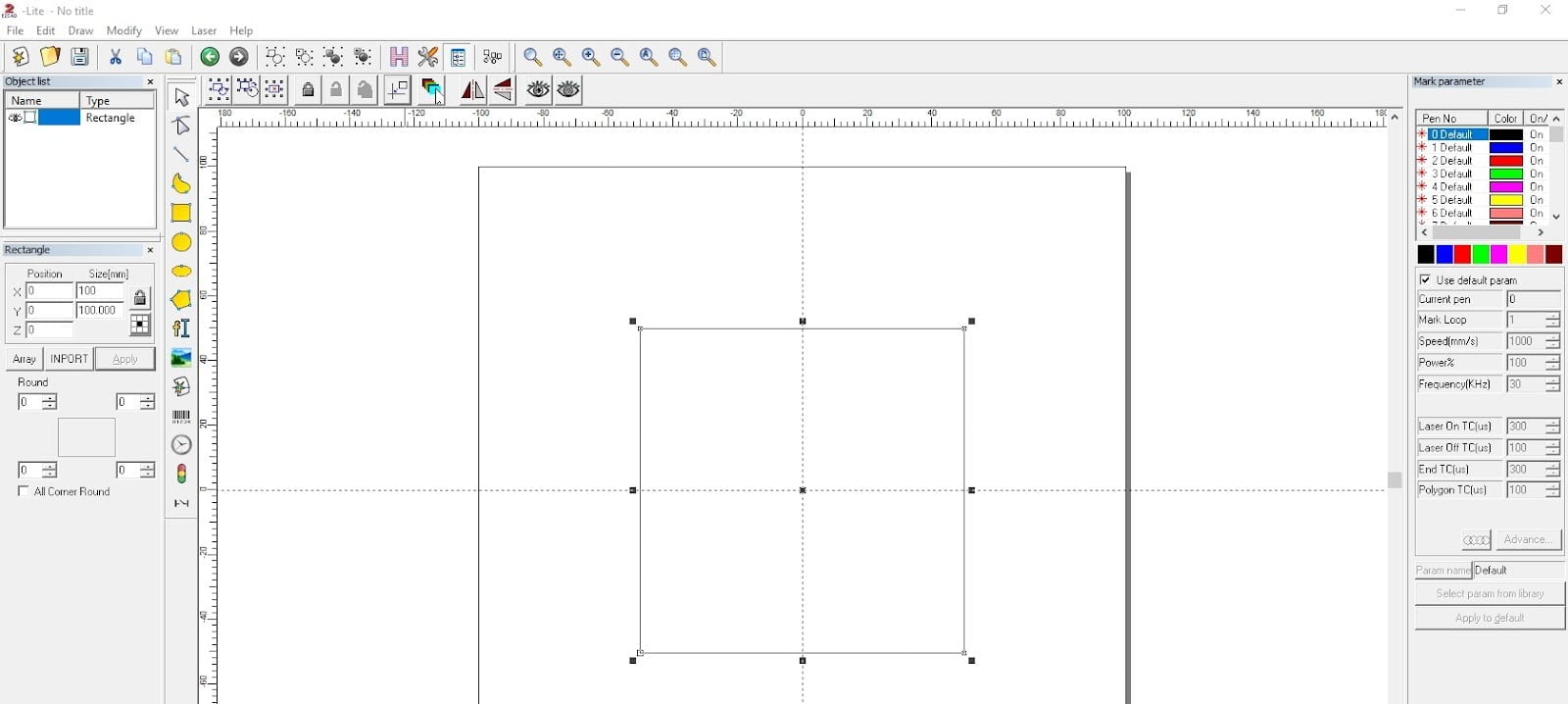The height and width of the screenshot is (704, 1568).
Task: Pick the yellow swatch in the palette
Action: coord(1517,255)
